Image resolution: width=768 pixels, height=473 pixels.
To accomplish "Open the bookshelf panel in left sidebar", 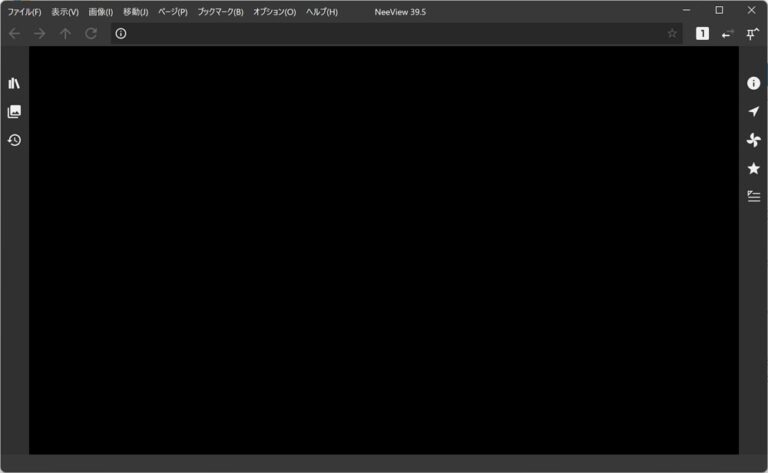I will [14, 83].
